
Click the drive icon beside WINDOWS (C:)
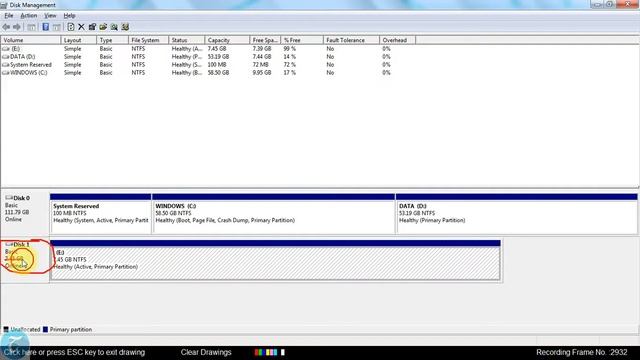tap(6, 73)
